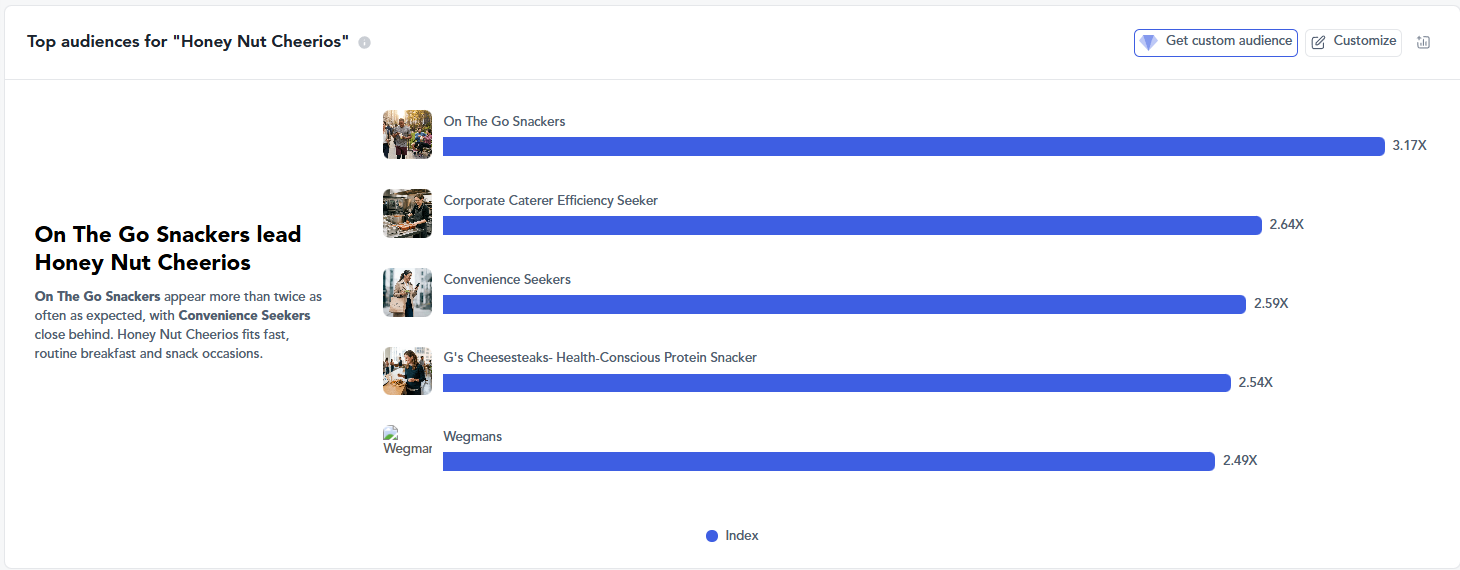Click the pencil icon next to Customize
This screenshot has width=1460, height=570.
(1318, 42)
